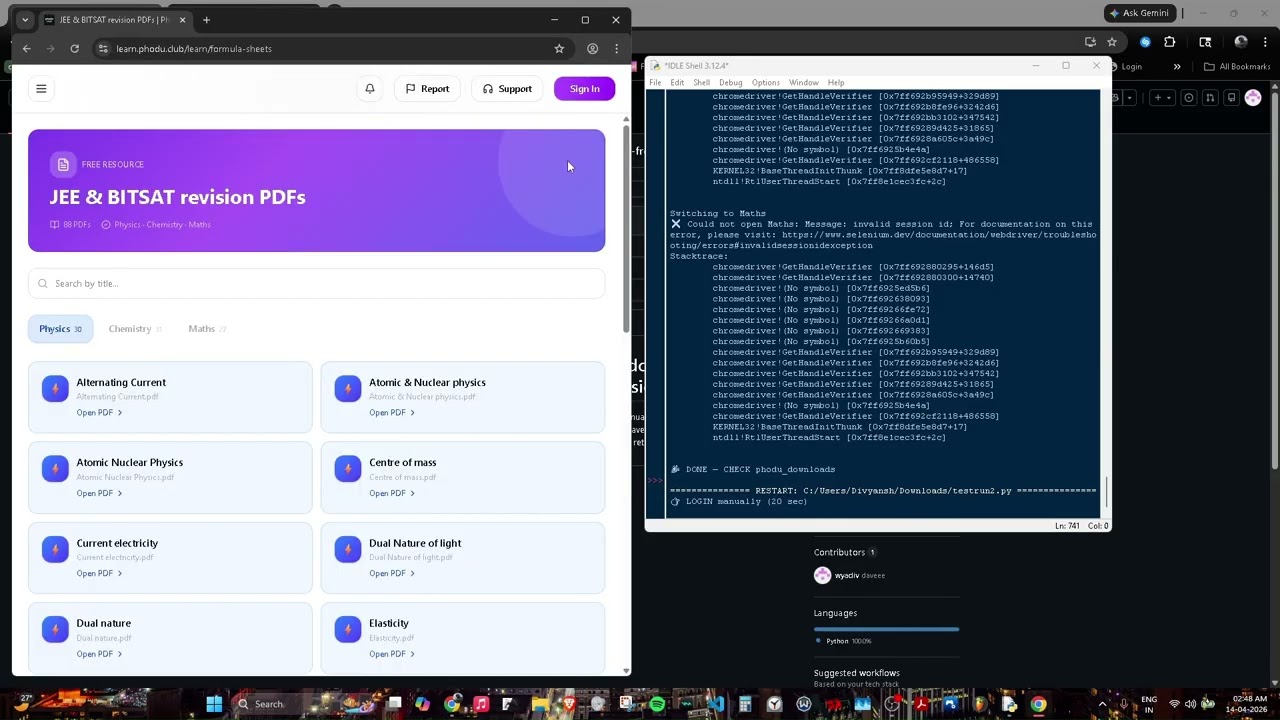Click the install app icon in background browser
Screen dimensions: 1280x720
click(1090, 42)
